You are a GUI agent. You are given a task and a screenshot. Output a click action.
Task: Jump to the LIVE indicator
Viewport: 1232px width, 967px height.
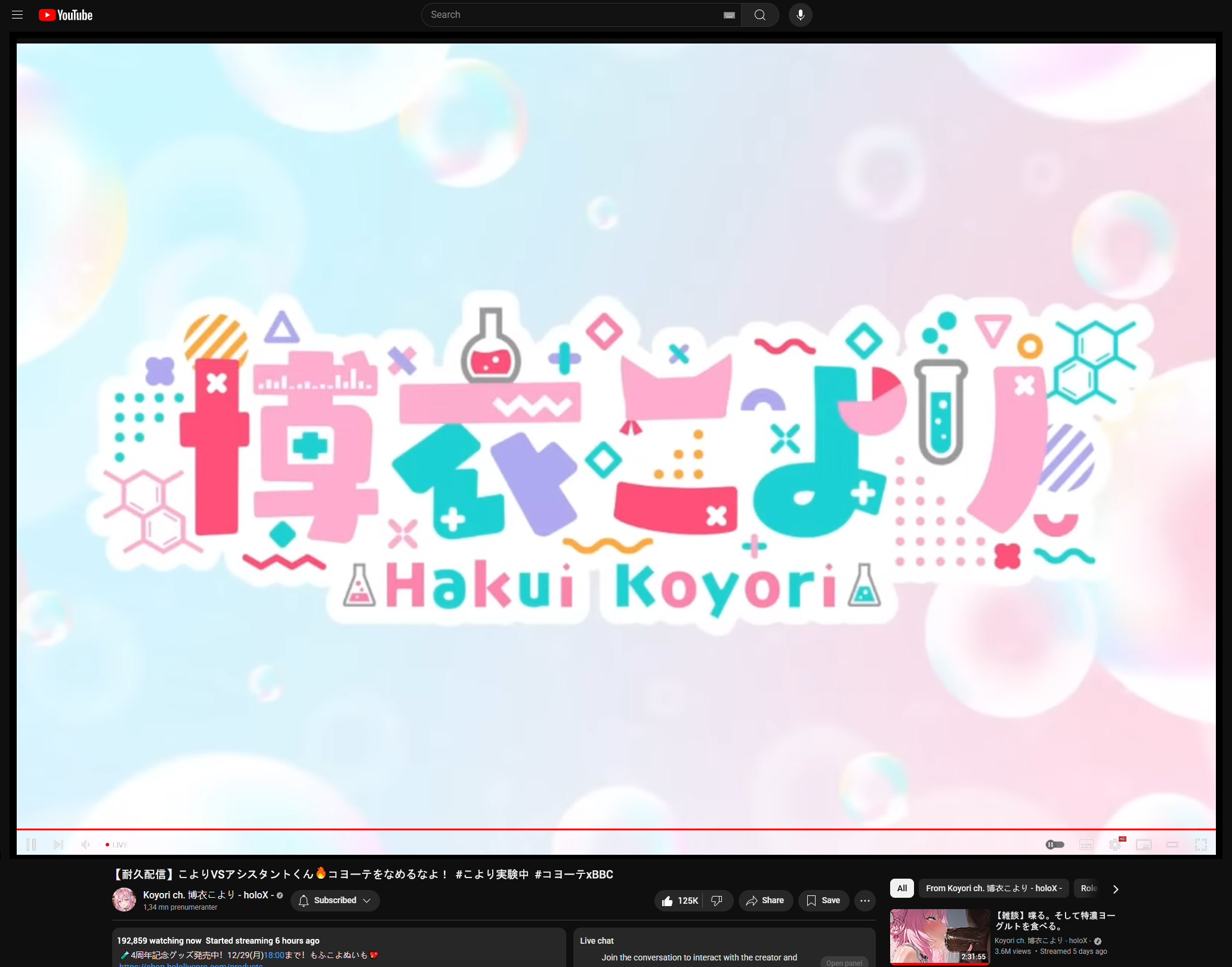[117, 845]
